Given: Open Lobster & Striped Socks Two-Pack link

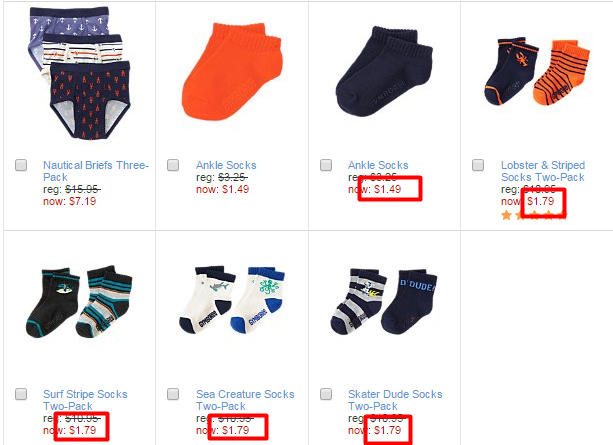Looking at the screenshot, I should point(543,171).
